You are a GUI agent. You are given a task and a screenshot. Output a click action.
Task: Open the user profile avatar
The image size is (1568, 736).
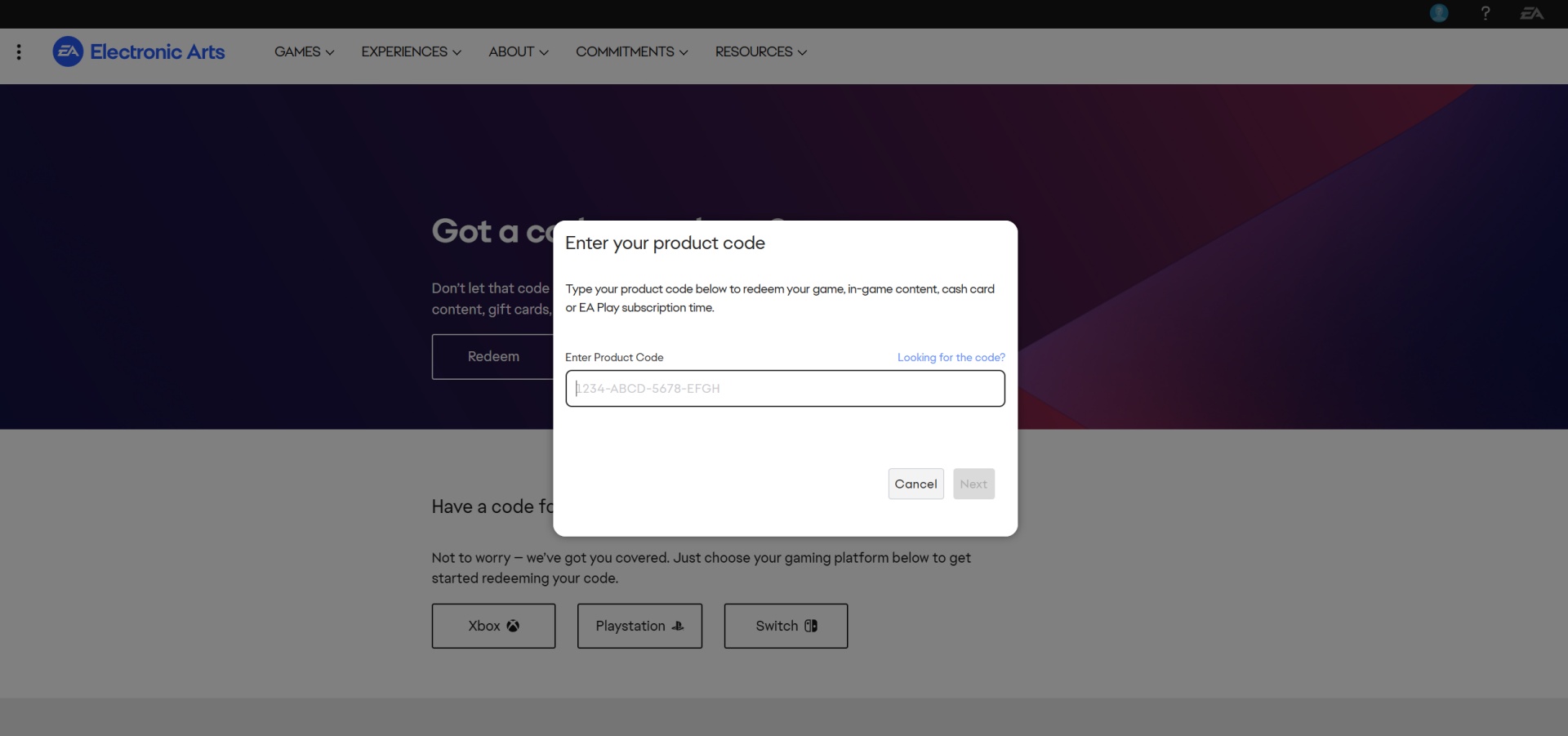pos(1438,13)
